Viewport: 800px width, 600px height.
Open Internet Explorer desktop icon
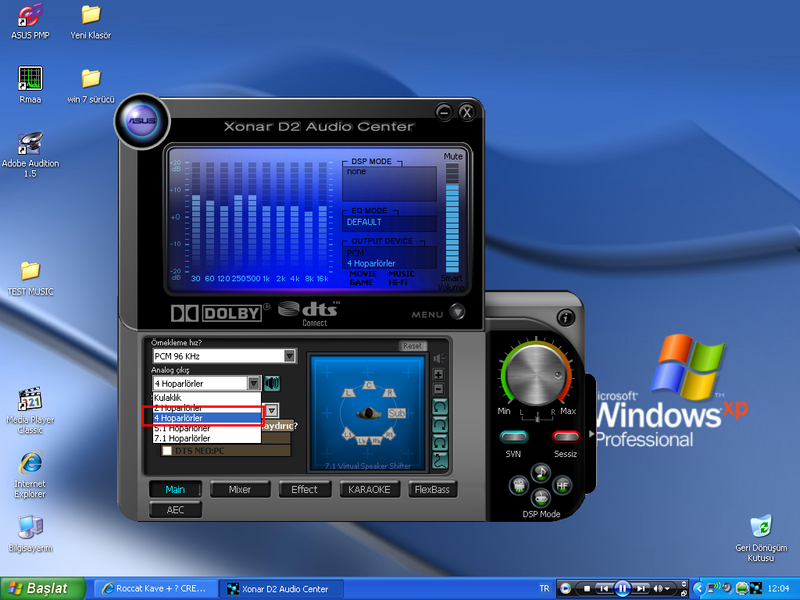click(x=30, y=475)
